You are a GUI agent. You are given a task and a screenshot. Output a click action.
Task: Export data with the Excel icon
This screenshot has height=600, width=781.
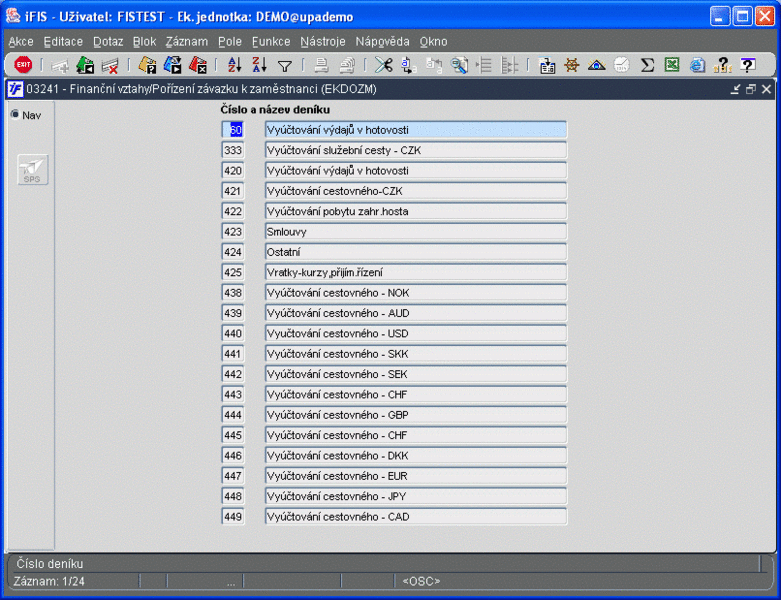click(672, 65)
